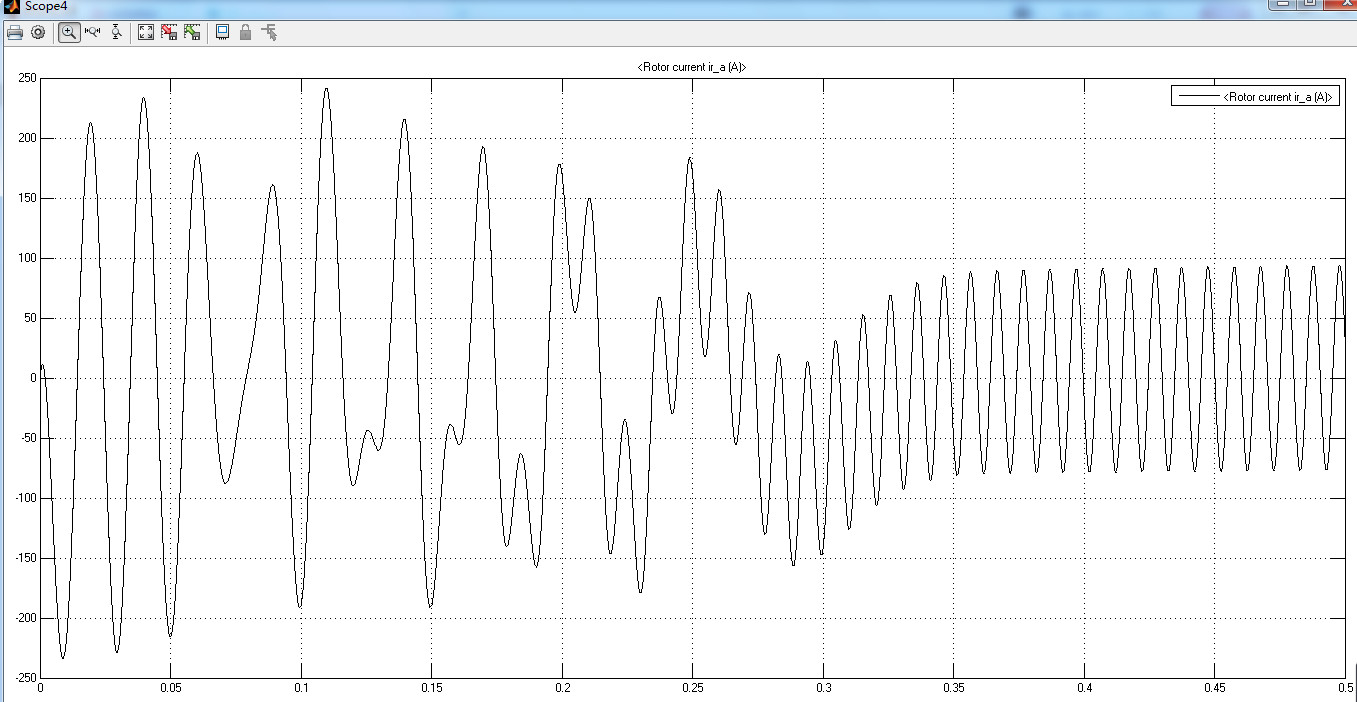
Task: Click the '0.3' x-axis tick label
Action: coord(823,689)
